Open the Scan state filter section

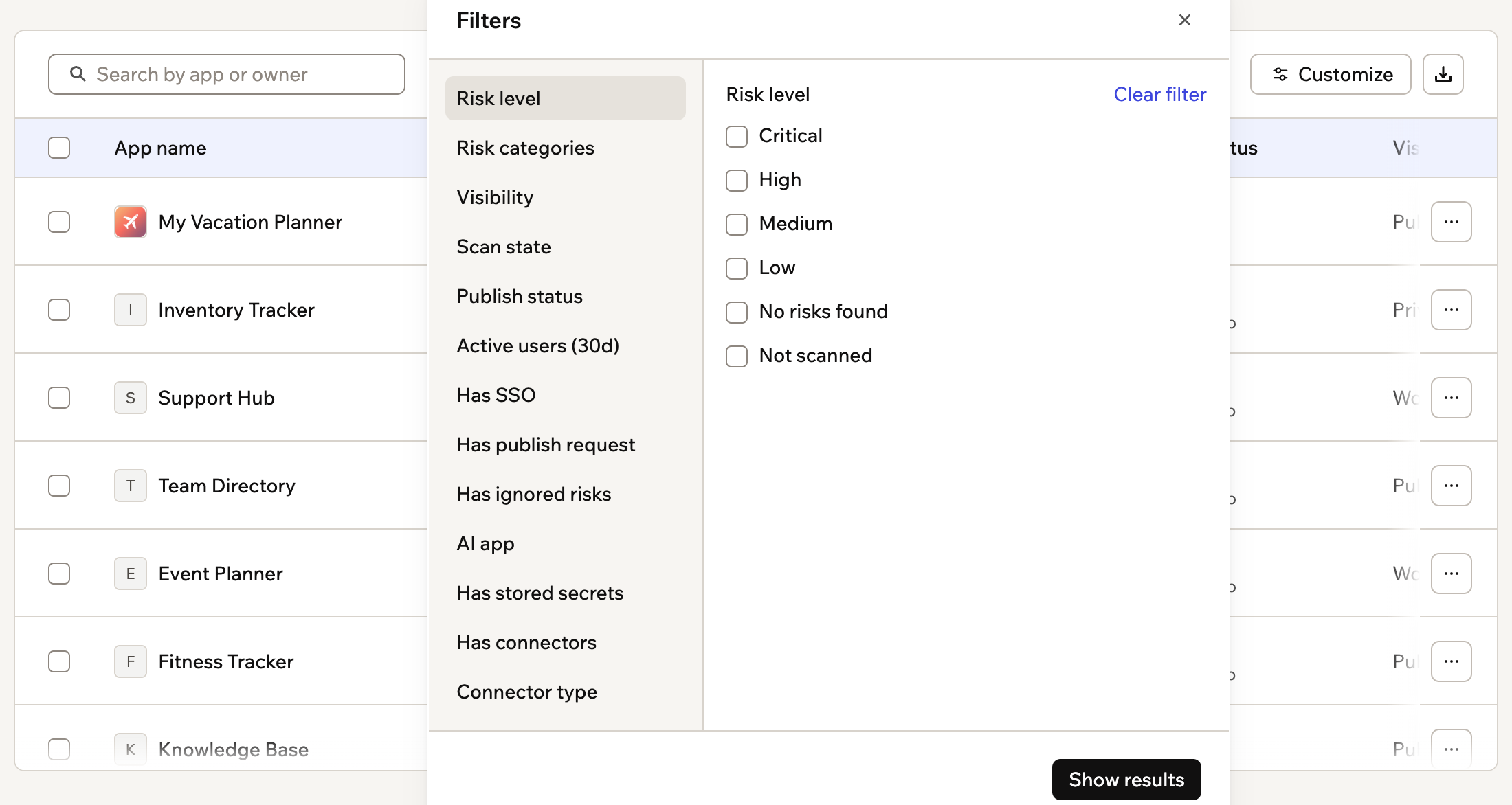click(565, 247)
